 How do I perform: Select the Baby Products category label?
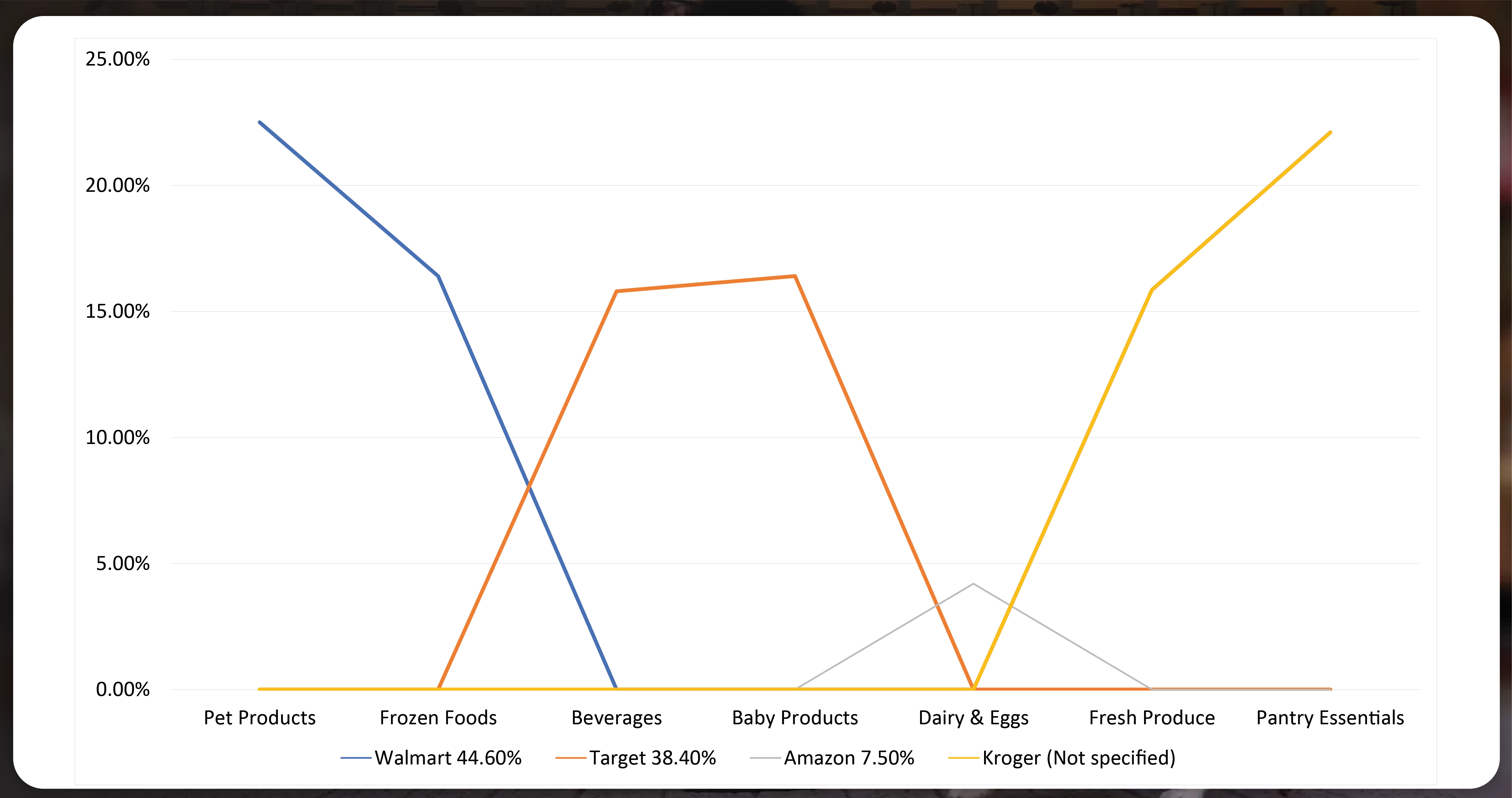click(x=795, y=718)
